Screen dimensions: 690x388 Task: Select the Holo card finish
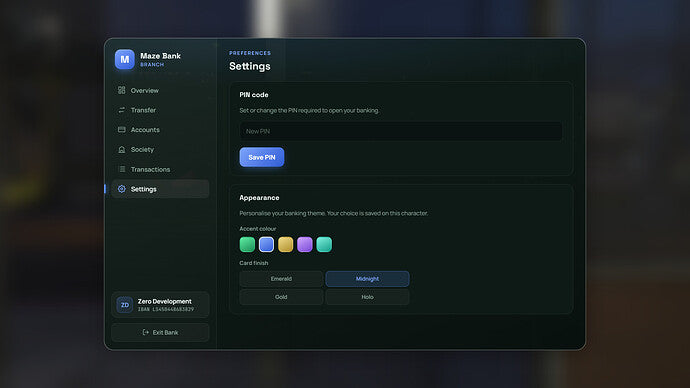click(367, 297)
